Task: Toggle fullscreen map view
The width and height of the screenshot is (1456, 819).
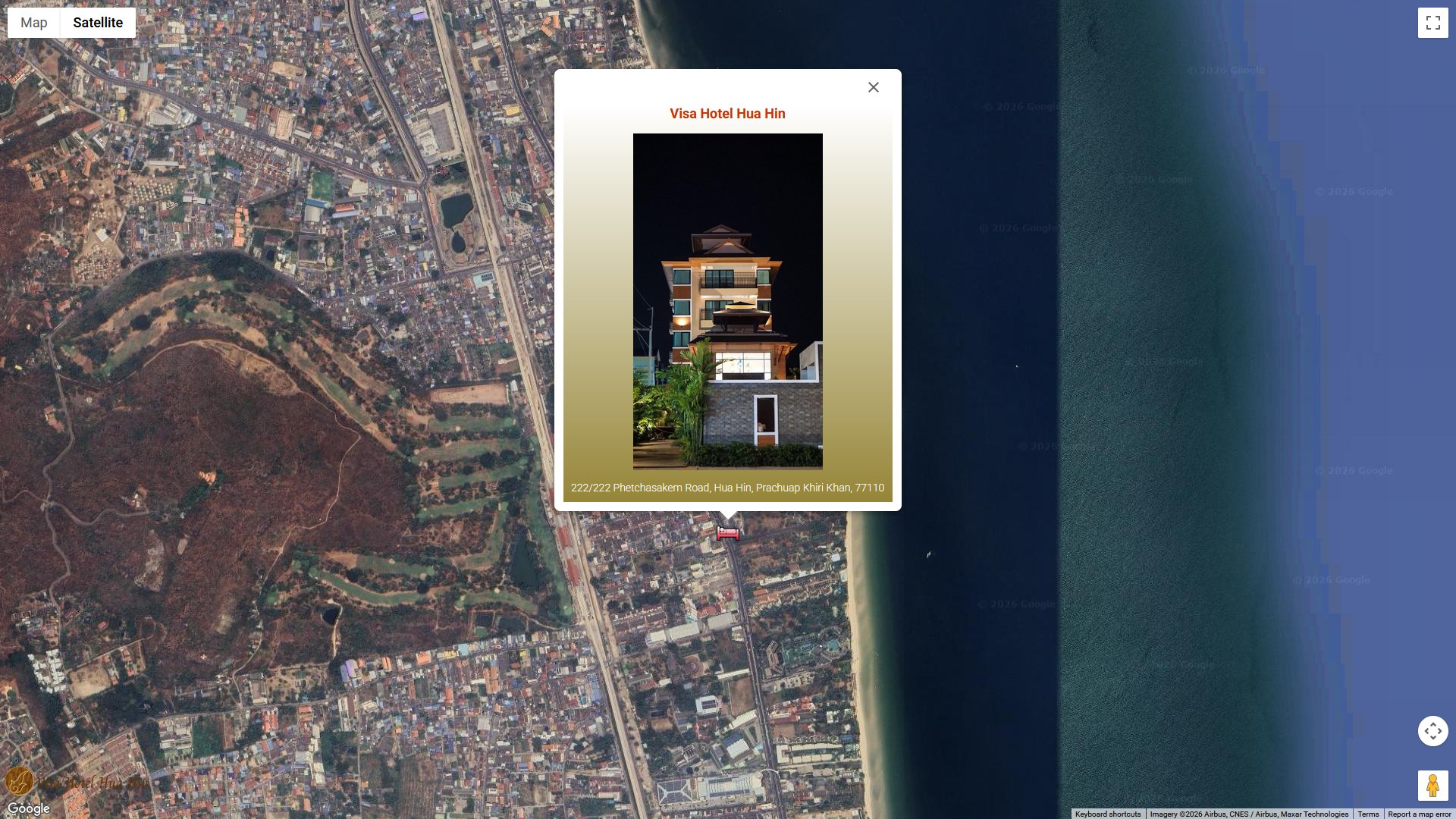Action: pos(1432,23)
